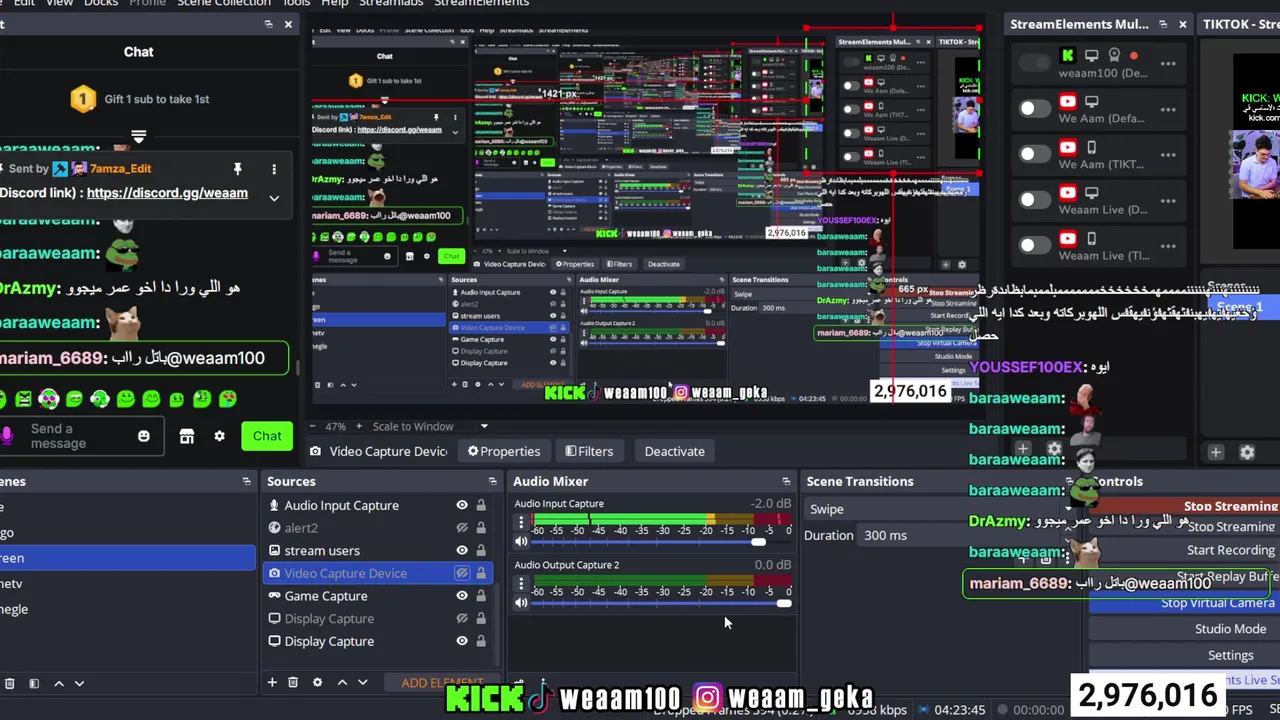Open Scale to Window dropdown arrow
The width and height of the screenshot is (1280, 720).
484,427
